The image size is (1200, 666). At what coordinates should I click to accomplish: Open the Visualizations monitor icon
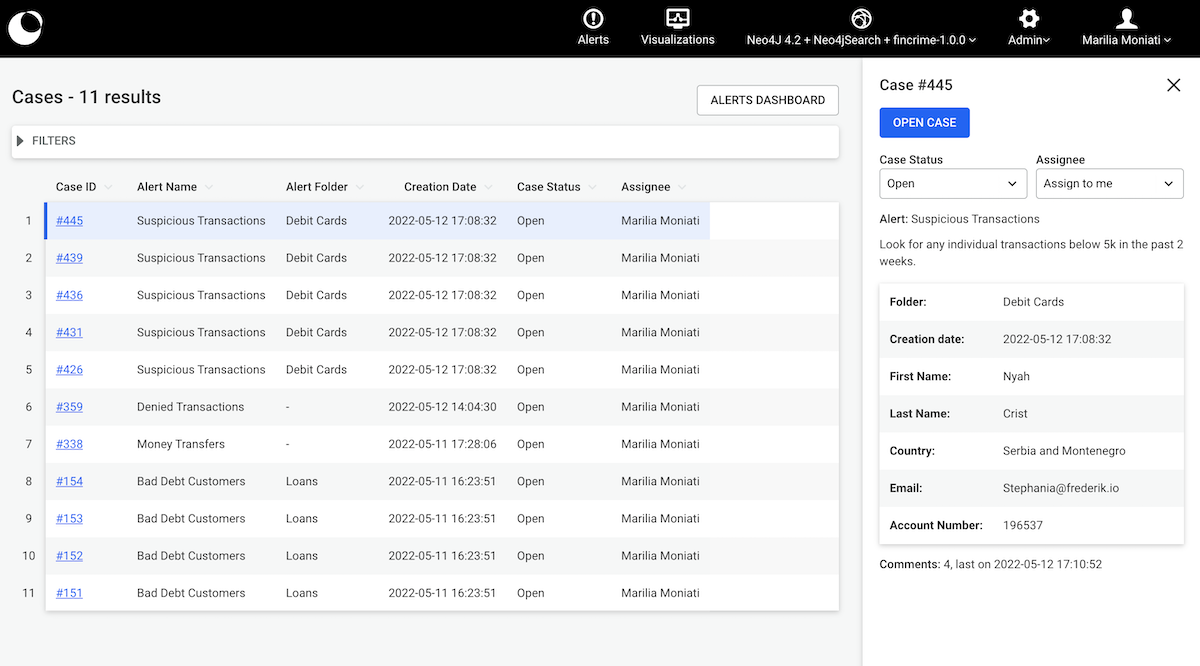click(677, 18)
